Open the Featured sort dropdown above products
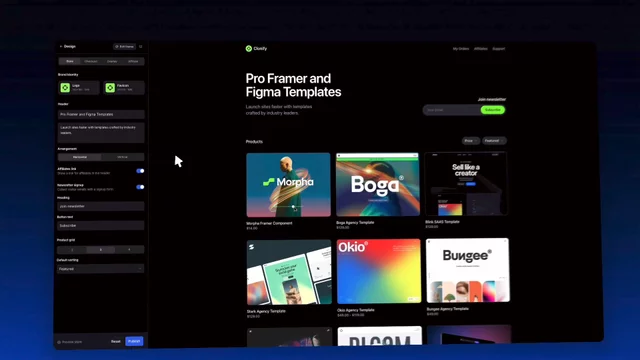Viewport: 640px width, 360px height. 494,141
